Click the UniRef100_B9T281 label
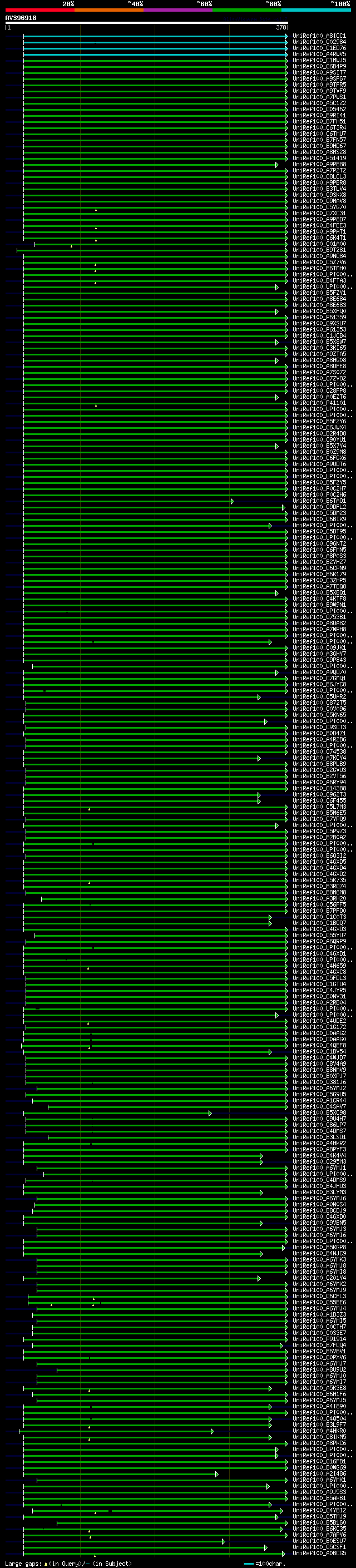 click(x=319, y=250)
